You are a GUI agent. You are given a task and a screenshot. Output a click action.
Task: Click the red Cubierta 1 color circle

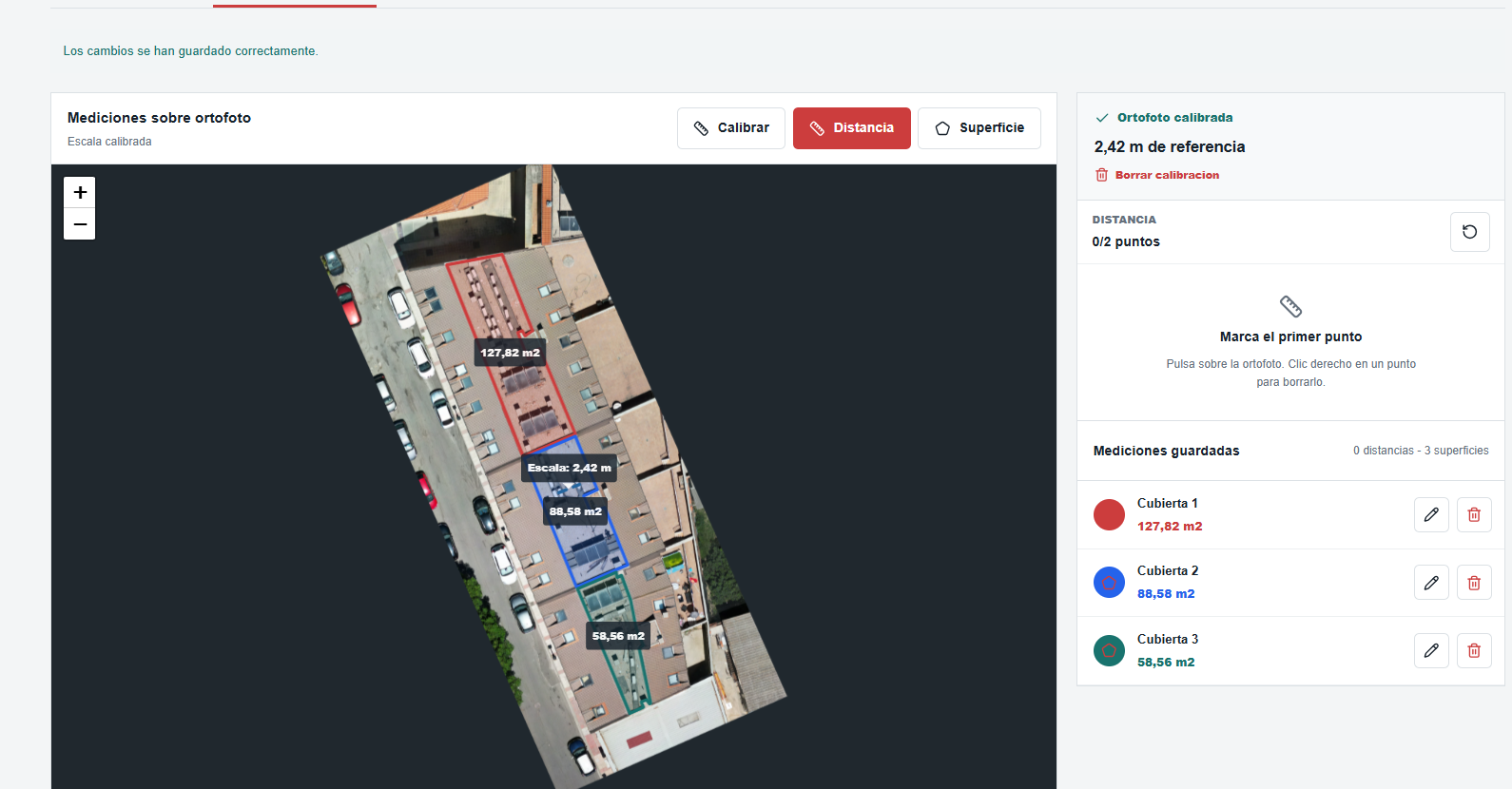tap(1109, 514)
